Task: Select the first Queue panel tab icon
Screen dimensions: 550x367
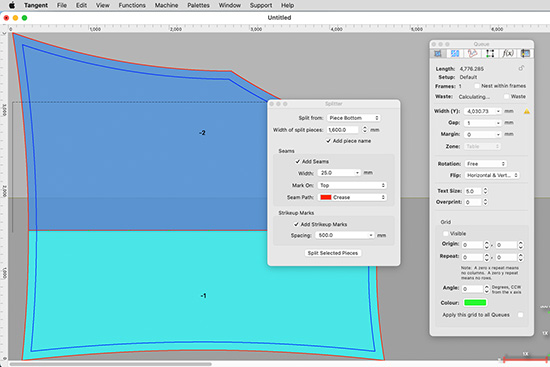Action: 438,53
